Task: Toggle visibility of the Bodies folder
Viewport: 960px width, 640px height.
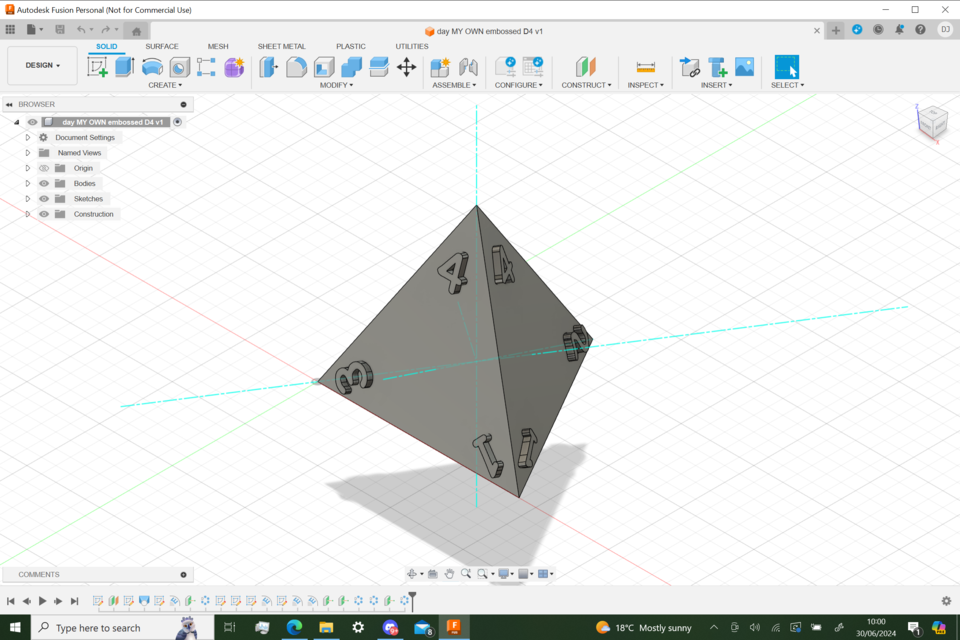Action: 43,183
